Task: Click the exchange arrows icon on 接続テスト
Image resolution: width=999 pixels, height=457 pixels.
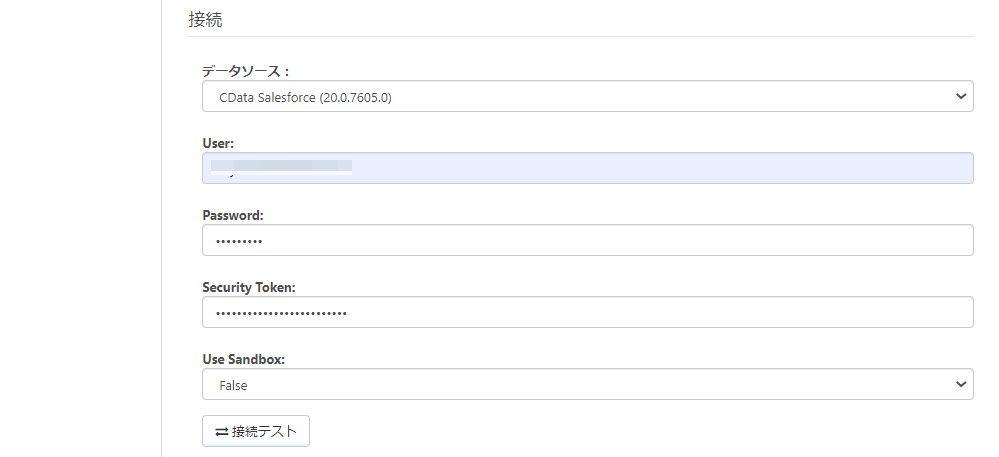Action: pos(221,432)
